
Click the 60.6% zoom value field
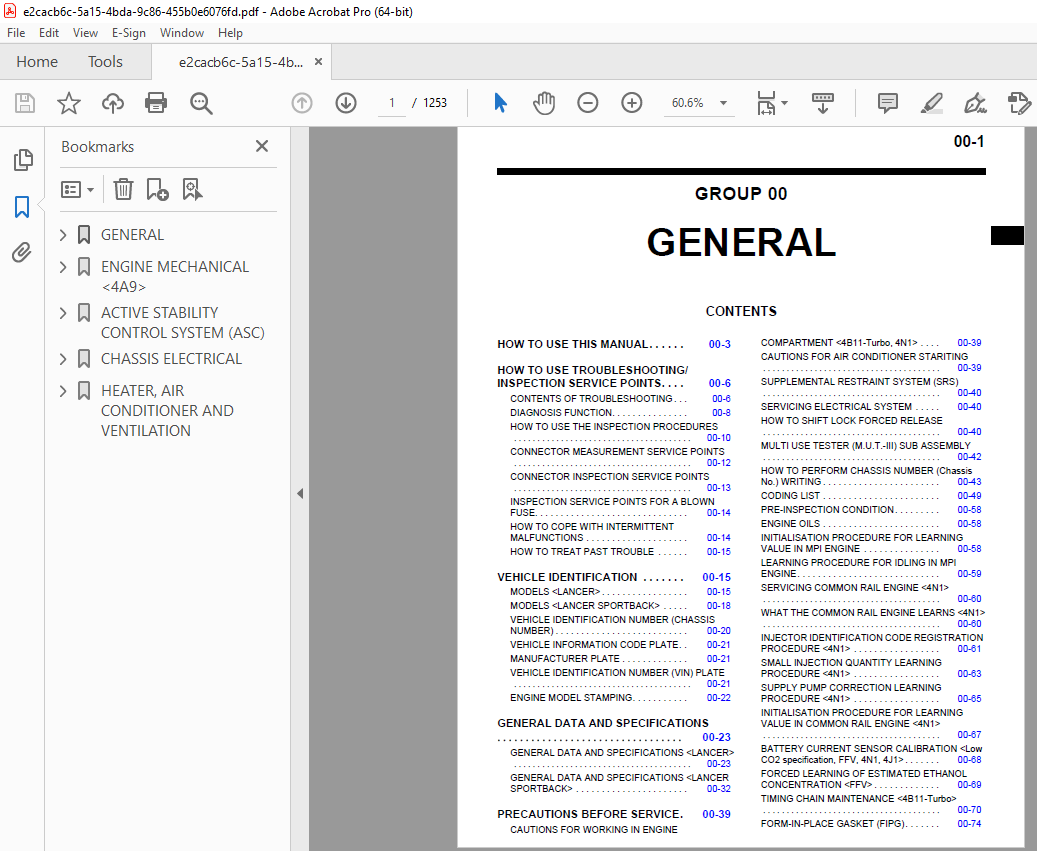tap(688, 103)
